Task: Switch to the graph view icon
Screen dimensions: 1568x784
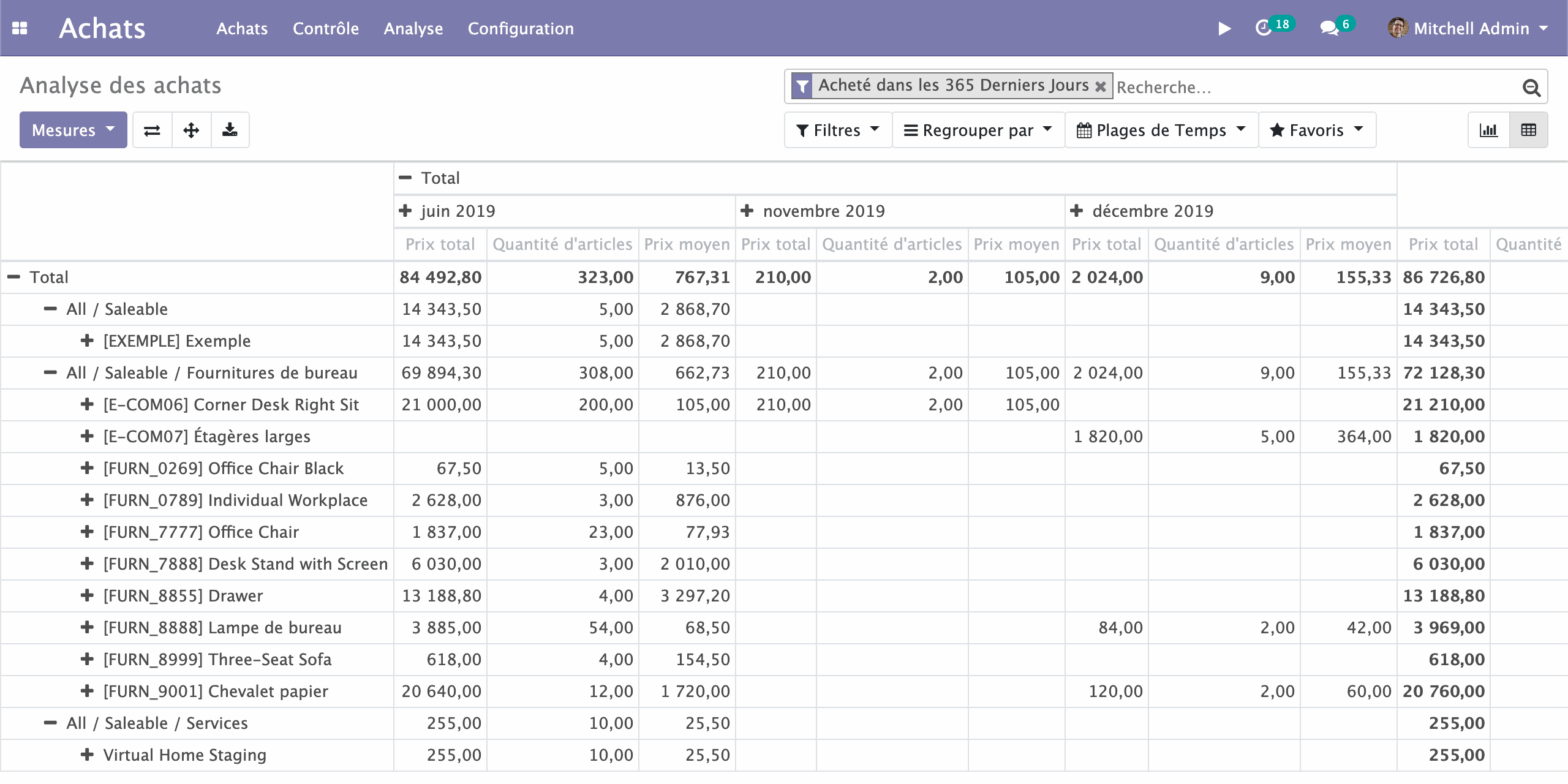Action: tap(1488, 130)
